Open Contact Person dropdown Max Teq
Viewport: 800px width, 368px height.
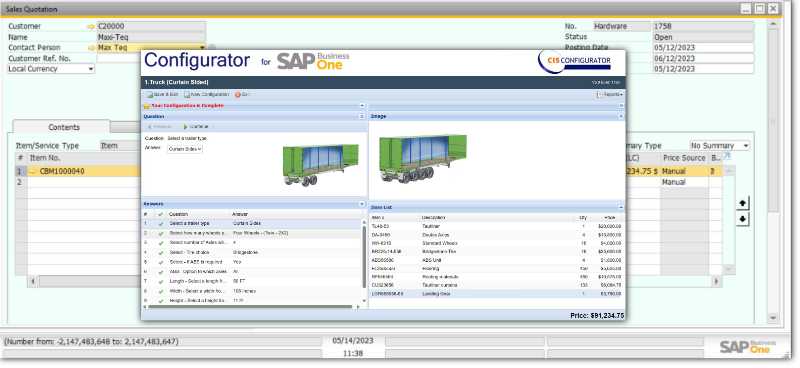click(202, 47)
